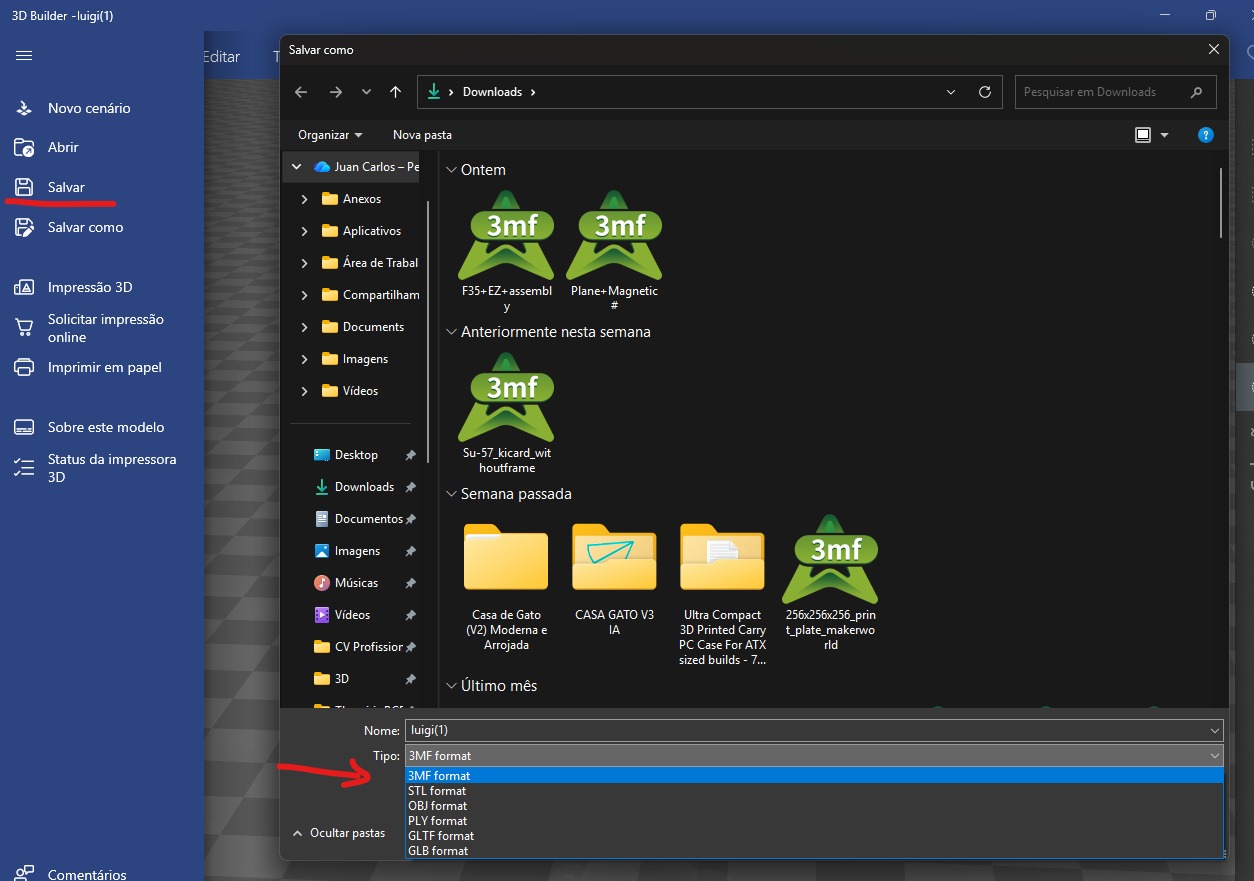Viewport: 1254px width, 881px height.
Task: Click the Impressão 3D icon
Action: 24,287
